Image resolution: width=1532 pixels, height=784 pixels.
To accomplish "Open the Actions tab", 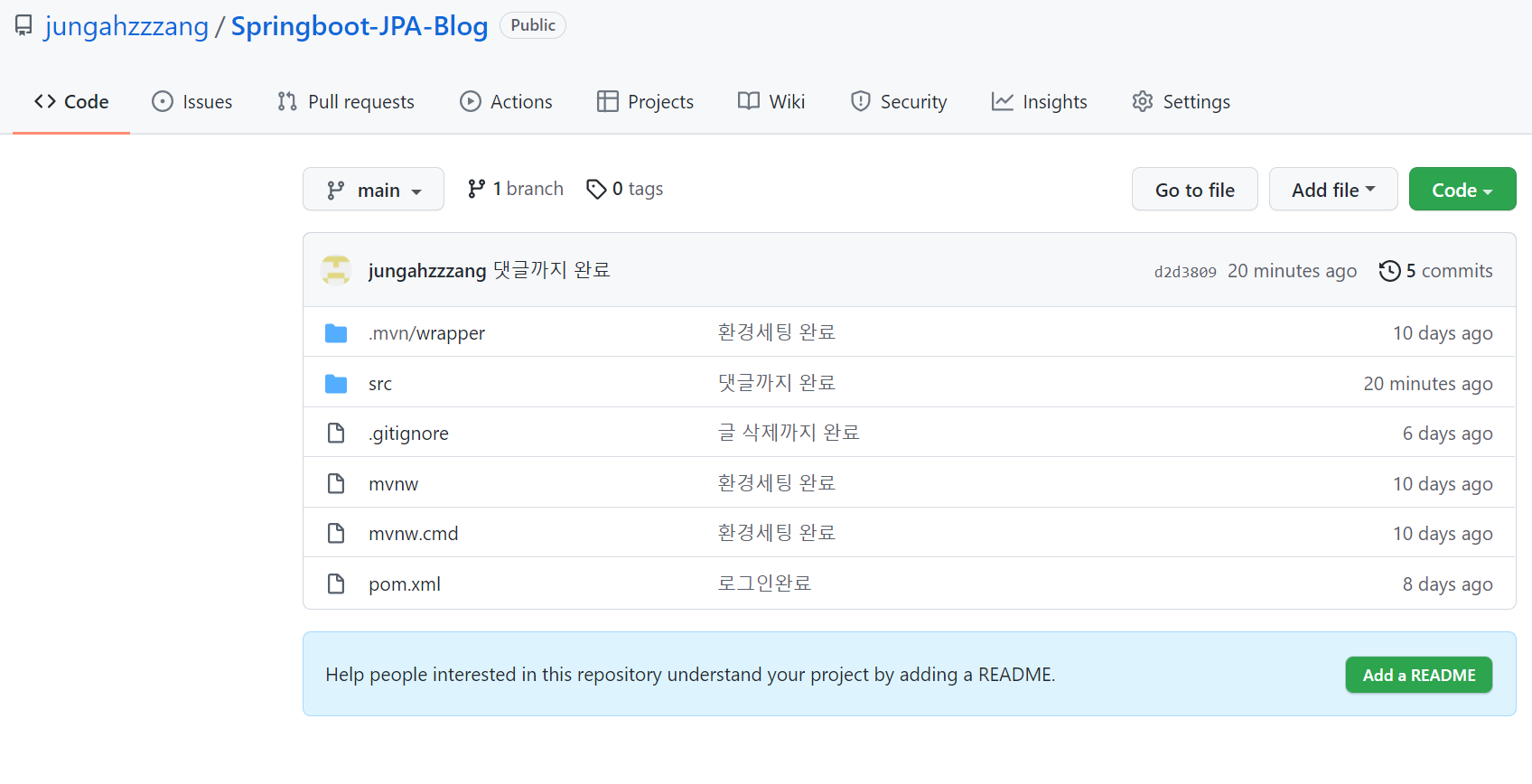I will (506, 102).
